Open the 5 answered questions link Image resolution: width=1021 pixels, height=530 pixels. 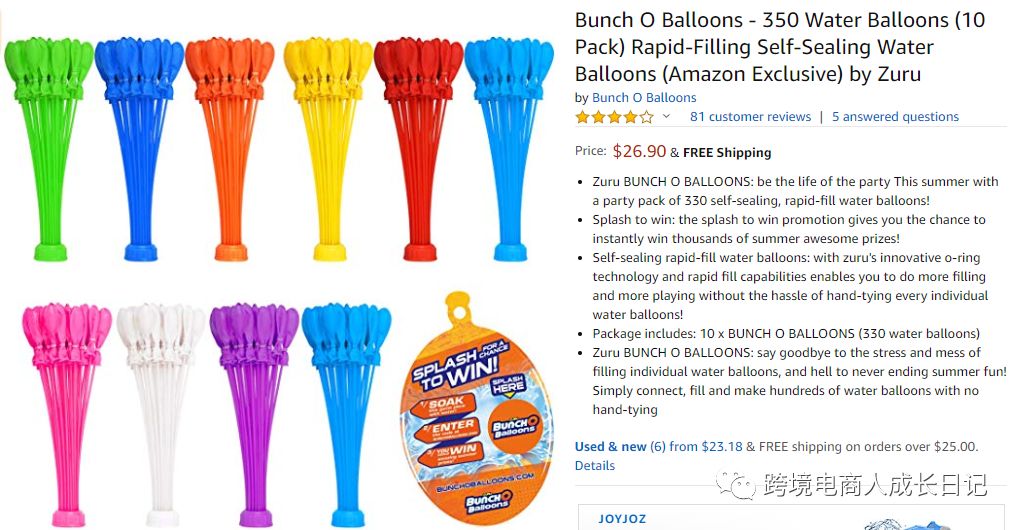(x=895, y=117)
